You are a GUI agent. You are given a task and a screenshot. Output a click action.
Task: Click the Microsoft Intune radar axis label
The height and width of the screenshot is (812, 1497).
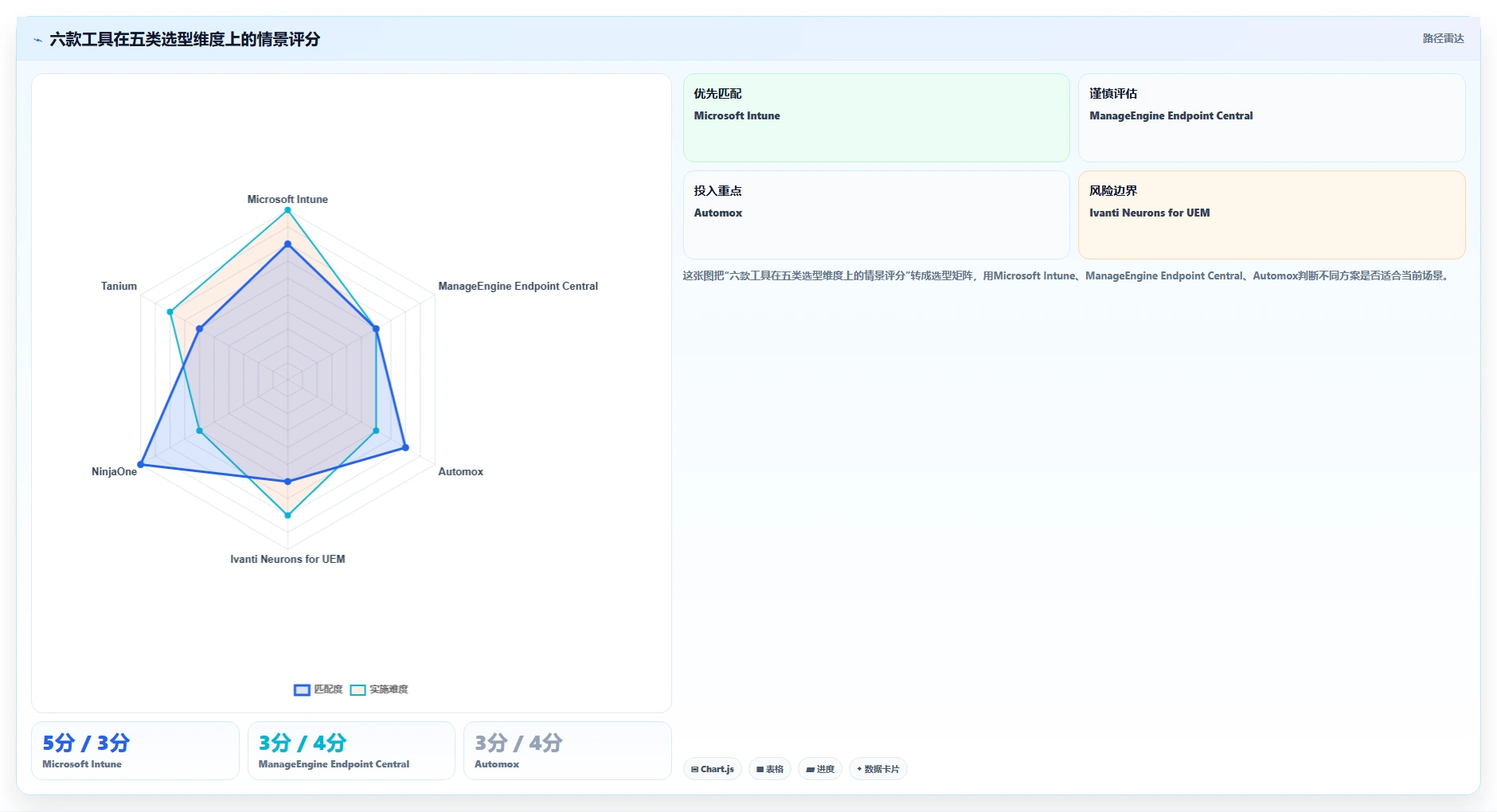click(287, 199)
